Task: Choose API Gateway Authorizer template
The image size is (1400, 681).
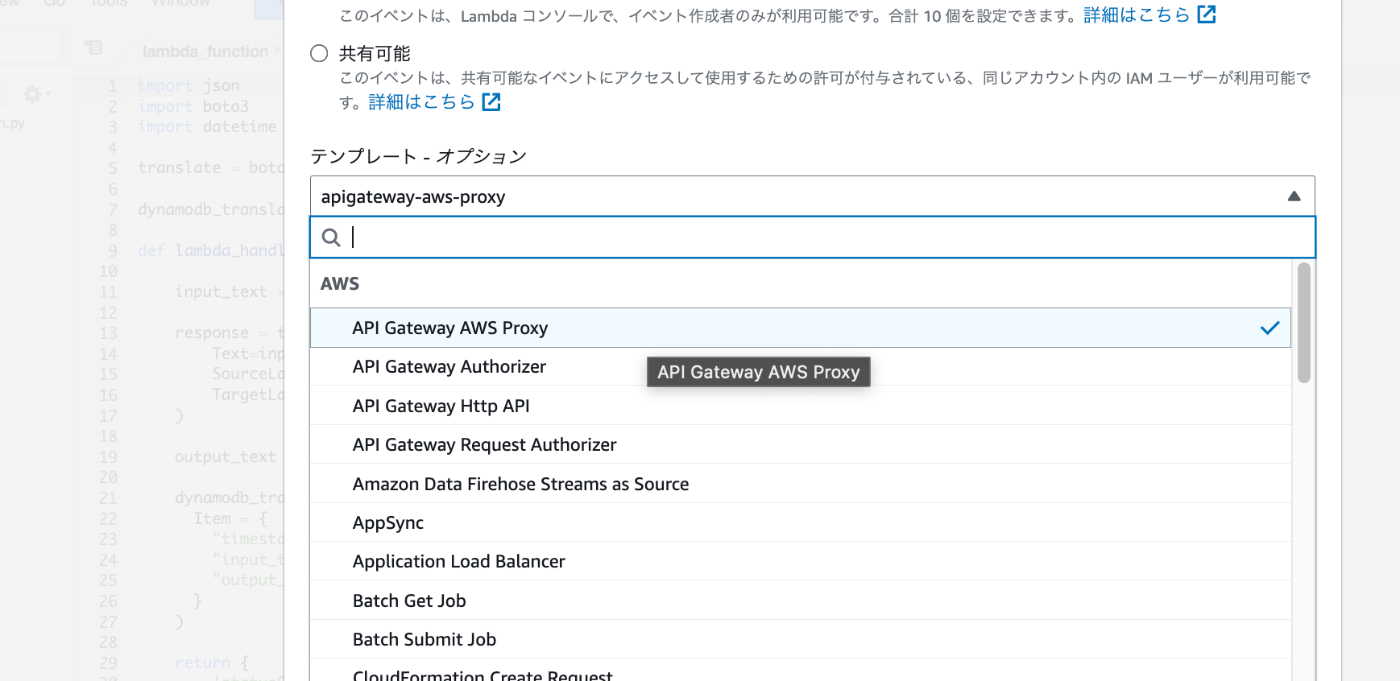Action: point(800,367)
